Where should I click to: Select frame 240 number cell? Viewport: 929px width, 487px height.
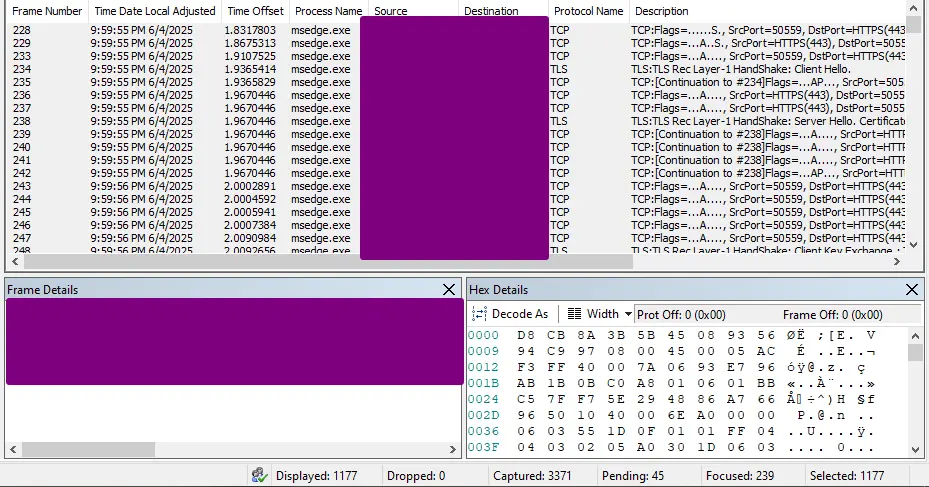(x=22, y=147)
